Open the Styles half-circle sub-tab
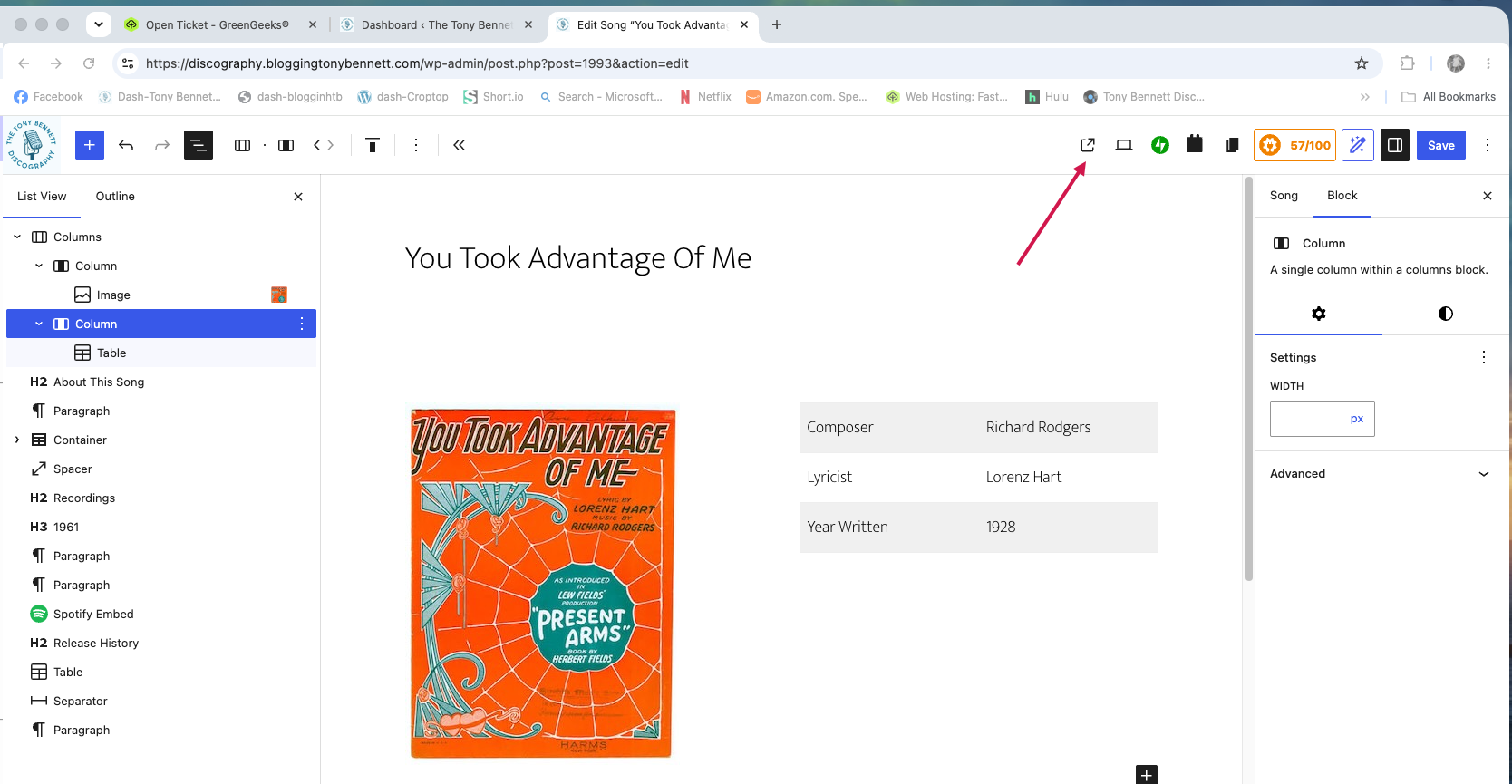 tap(1446, 314)
